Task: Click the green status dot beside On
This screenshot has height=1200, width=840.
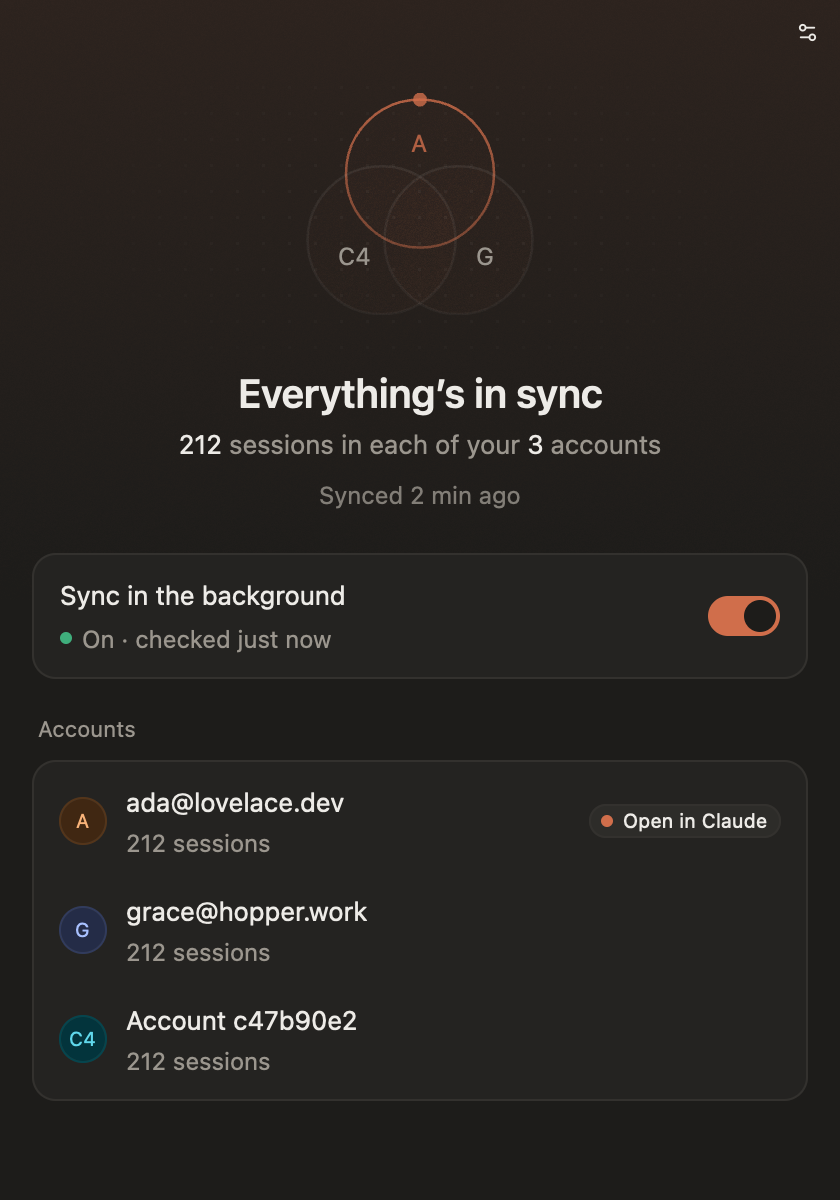Action: click(66, 638)
